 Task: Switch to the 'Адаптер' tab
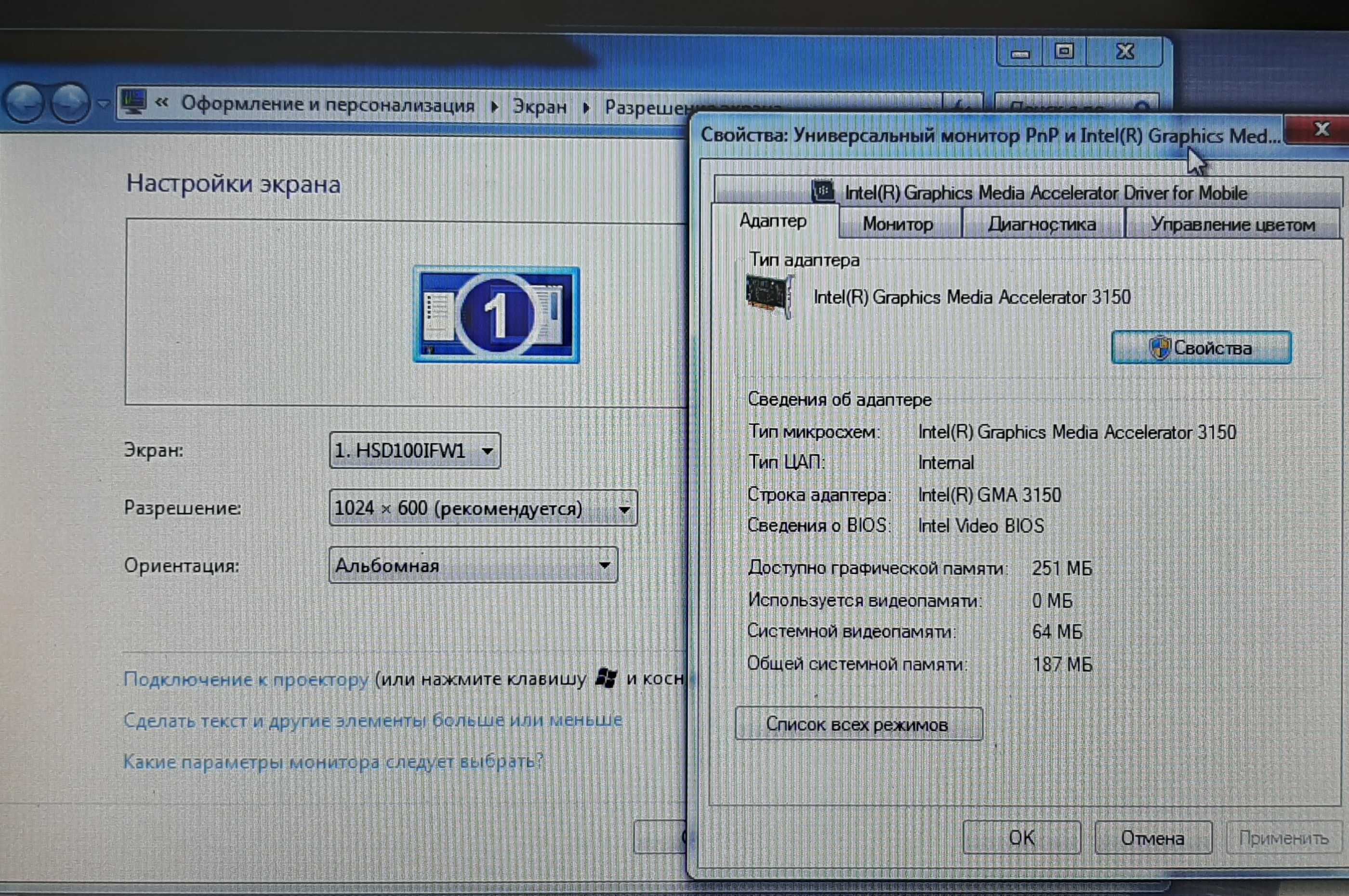pyautogui.click(x=773, y=221)
